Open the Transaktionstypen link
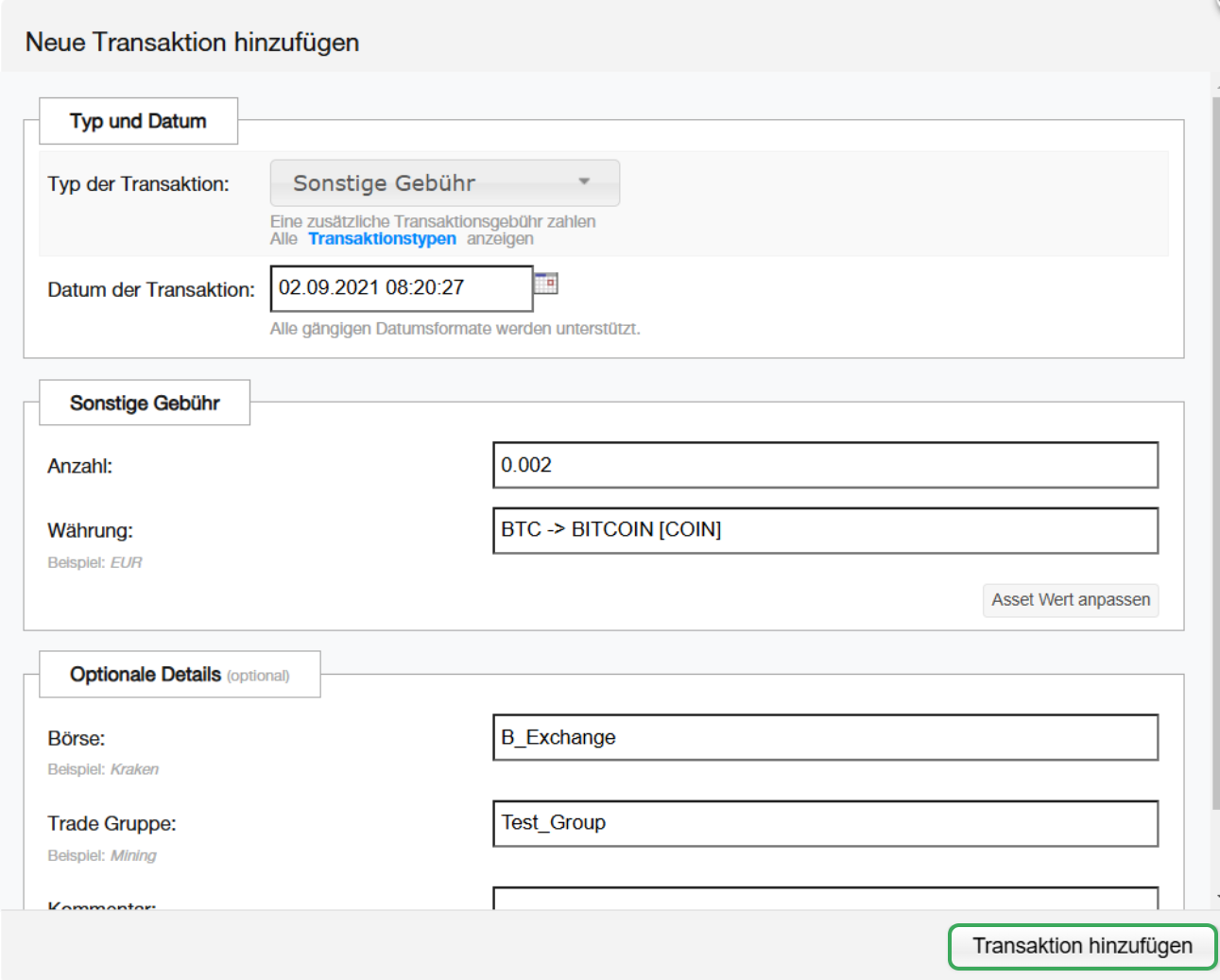Screen dimensions: 1220x980 click(382, 238)
